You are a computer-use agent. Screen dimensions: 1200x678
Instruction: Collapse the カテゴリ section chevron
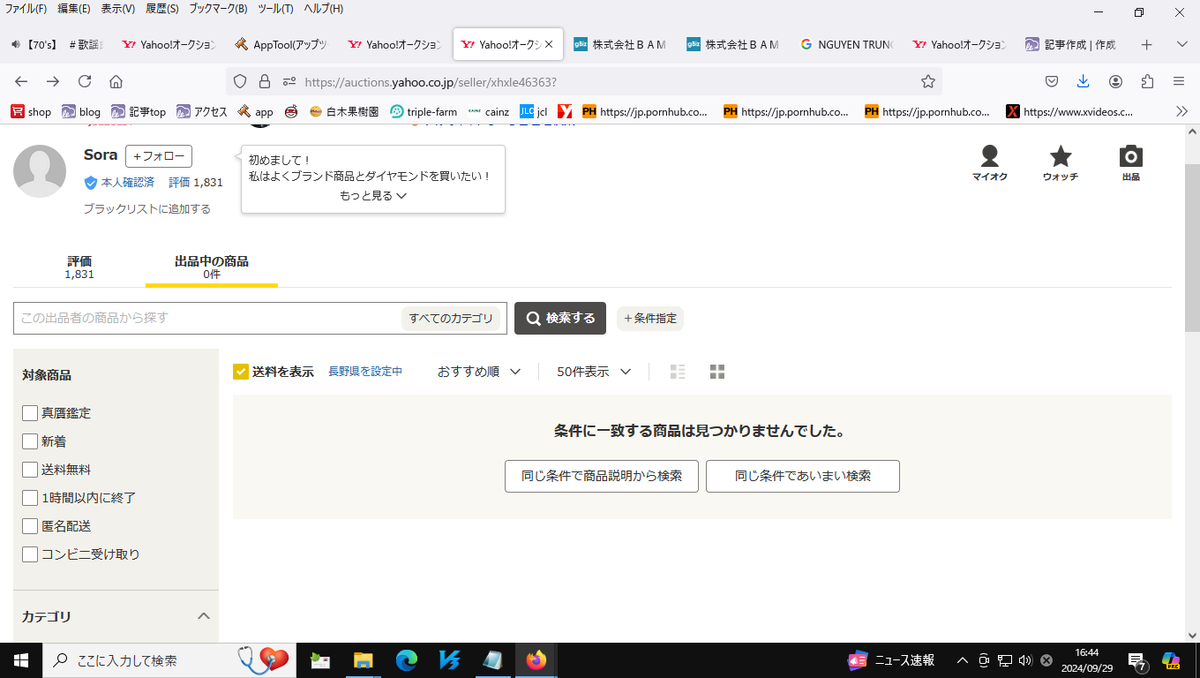(203, 616)
